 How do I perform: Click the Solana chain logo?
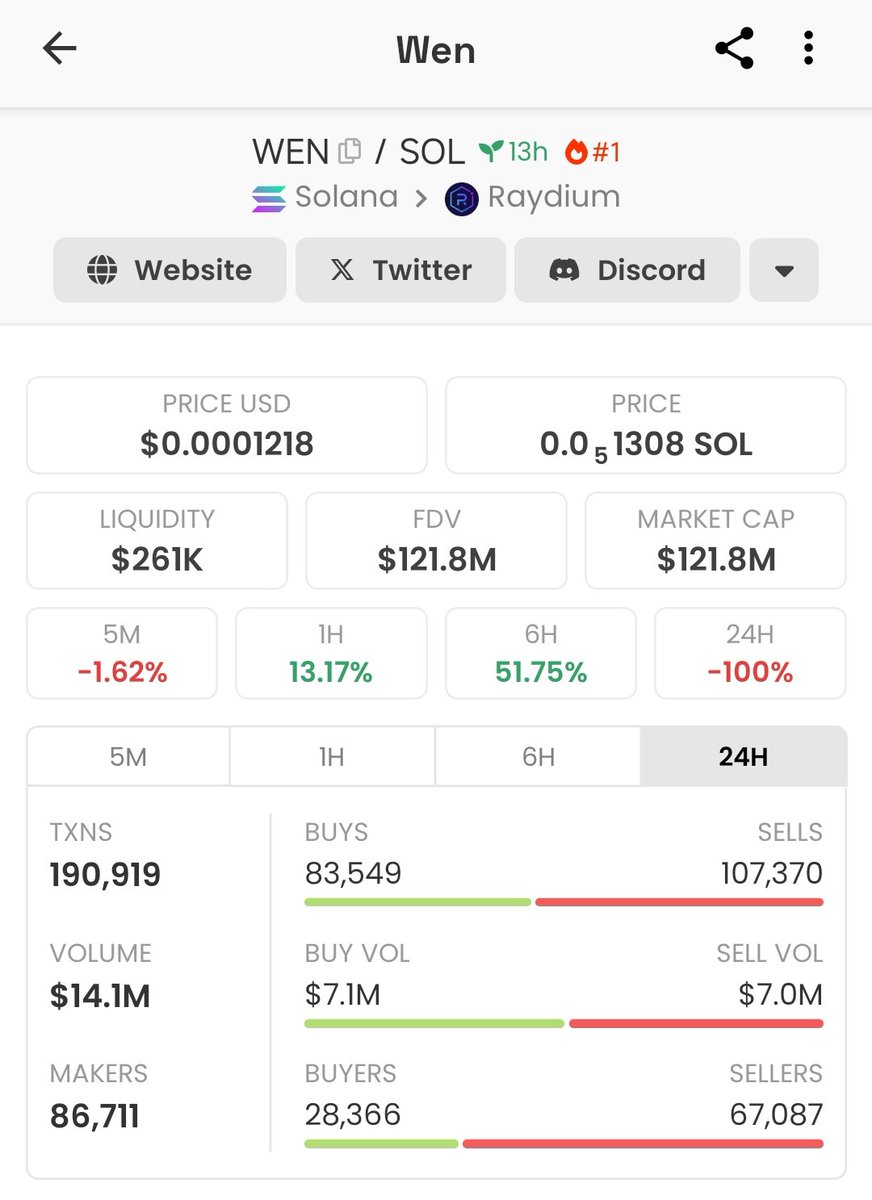tap(268, 198)
